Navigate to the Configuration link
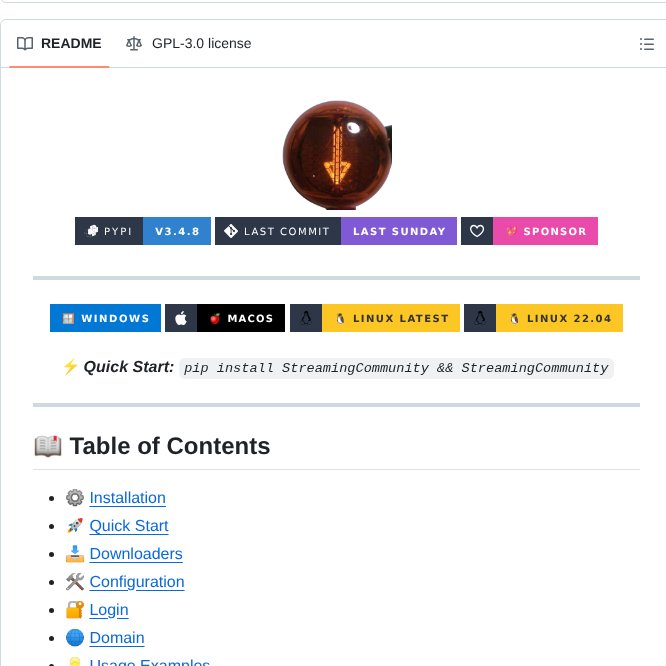The width and height of the screenshot is (666, 666). point(137,582)
